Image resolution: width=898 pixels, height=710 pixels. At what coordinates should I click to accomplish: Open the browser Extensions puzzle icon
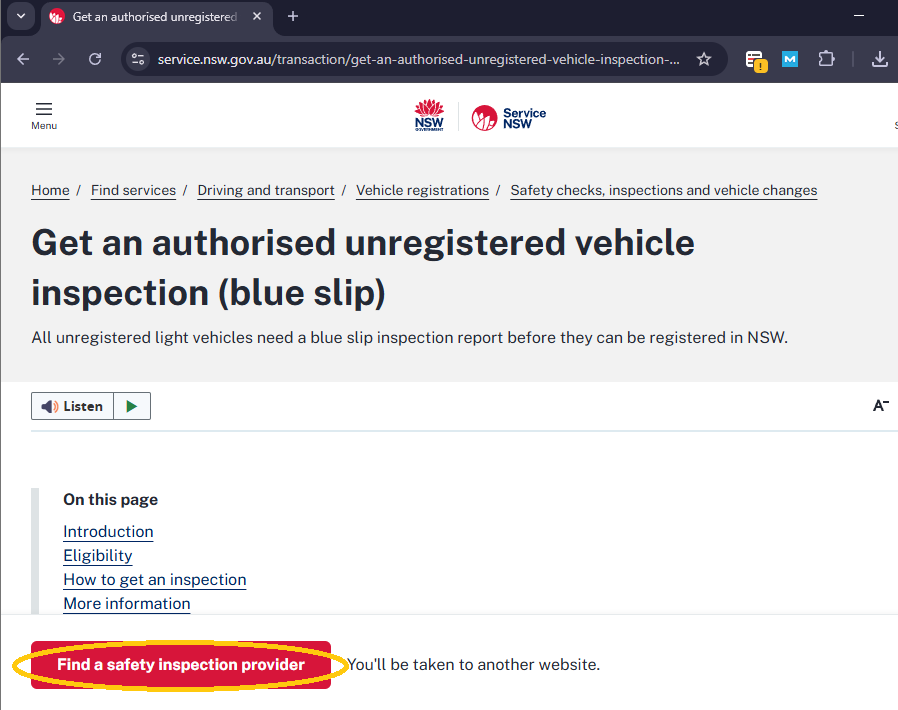[826, 59]
